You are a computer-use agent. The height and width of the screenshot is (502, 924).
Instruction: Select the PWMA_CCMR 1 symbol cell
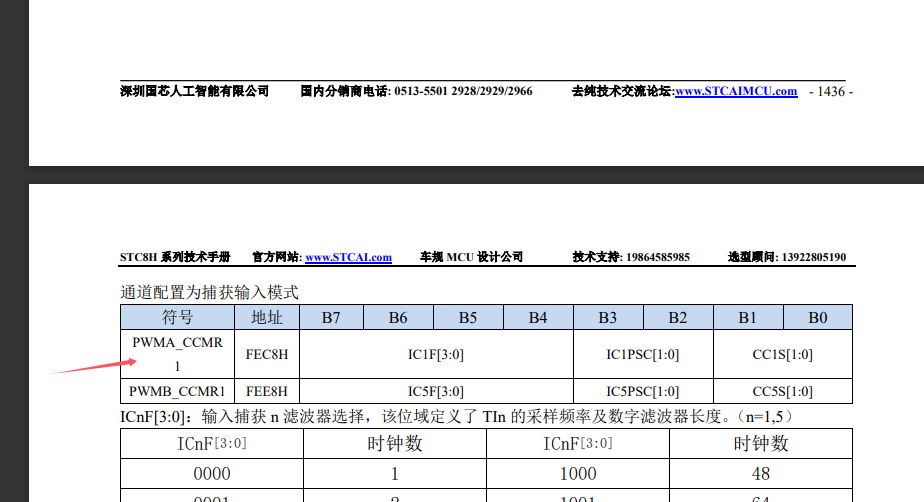(x=177, y=354)
